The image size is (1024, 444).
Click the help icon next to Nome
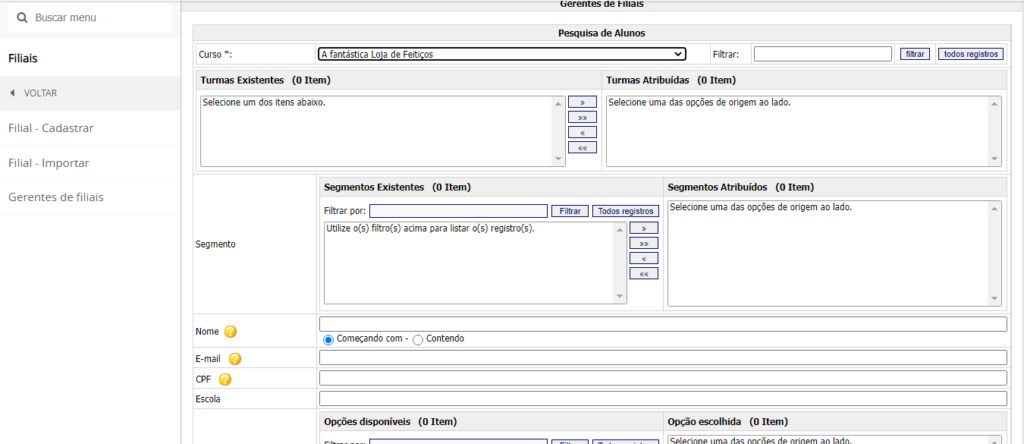230,332
